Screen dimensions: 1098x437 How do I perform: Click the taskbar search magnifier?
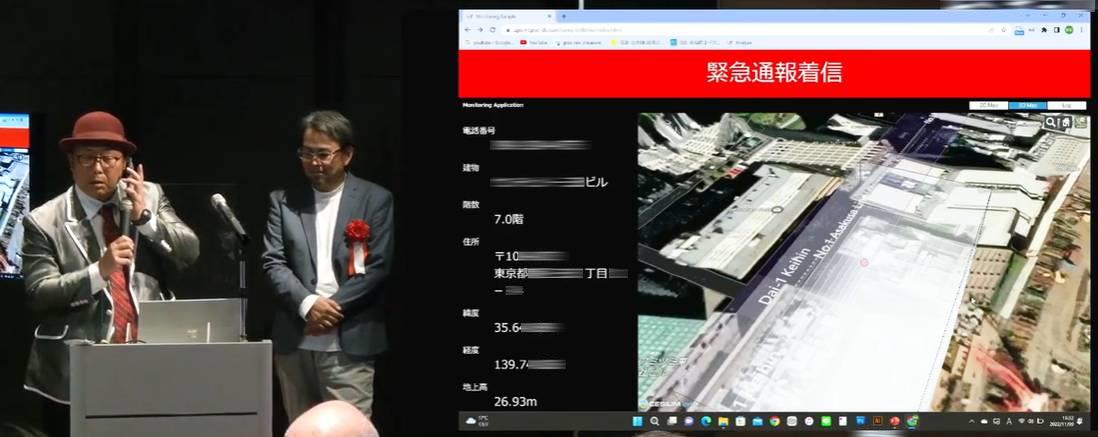click(x=655, y=421)
